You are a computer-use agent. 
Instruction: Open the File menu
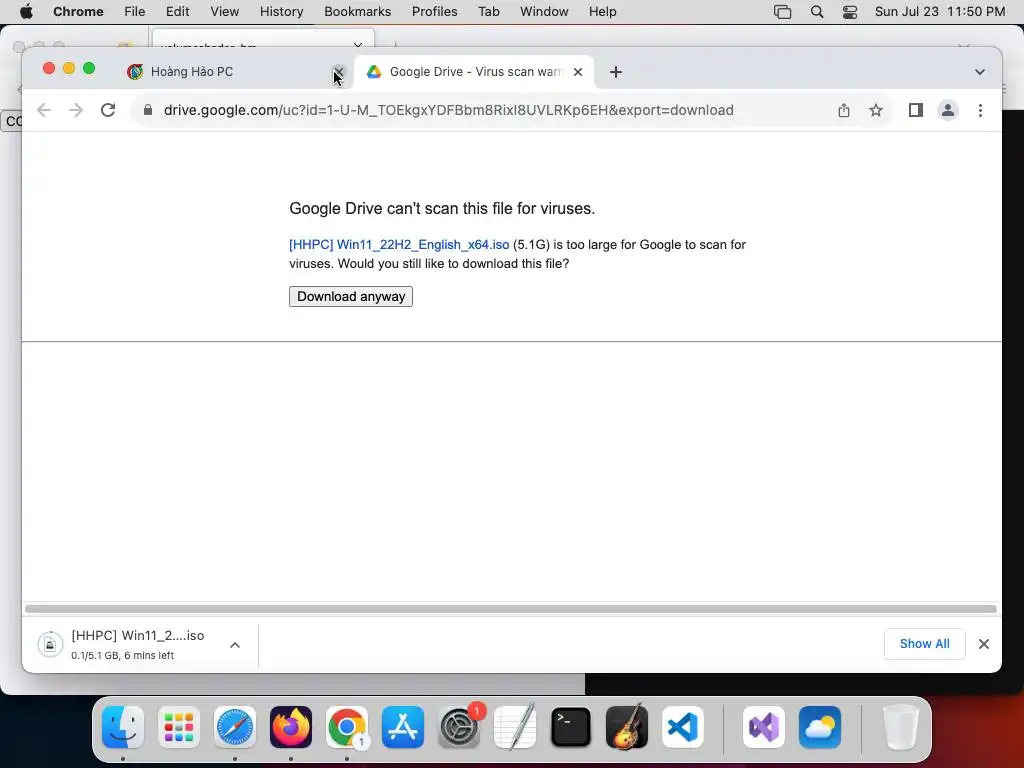[x=135, y=12]
